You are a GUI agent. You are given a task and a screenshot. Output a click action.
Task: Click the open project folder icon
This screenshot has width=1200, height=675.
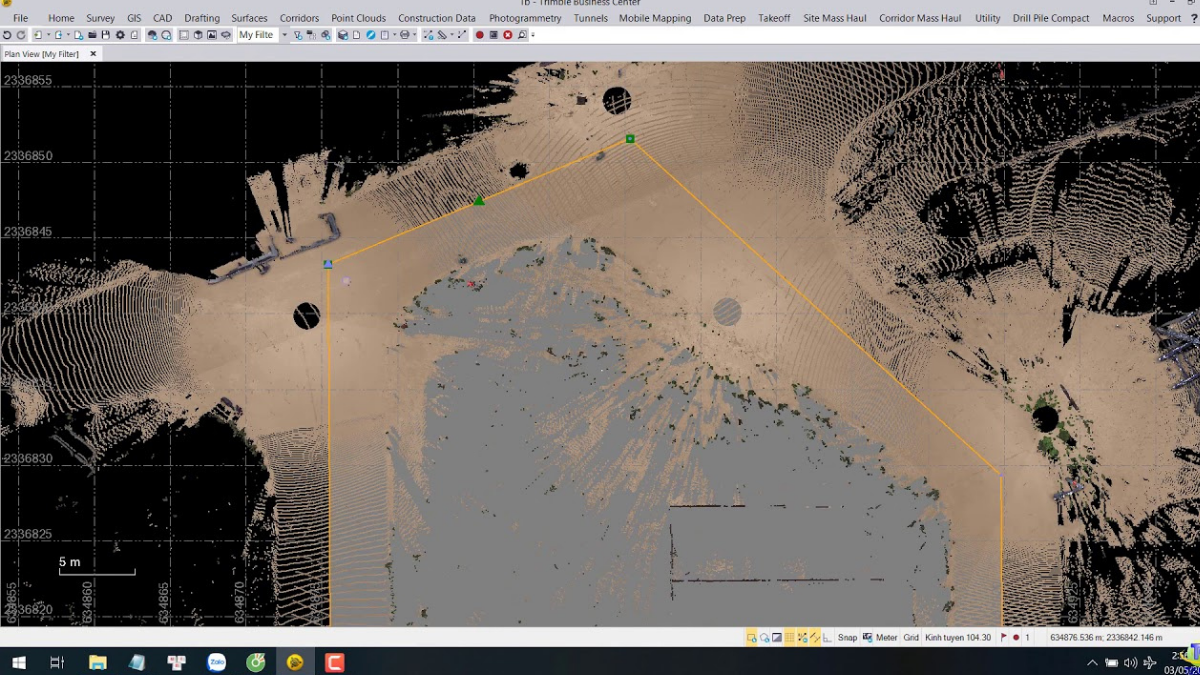92,35
